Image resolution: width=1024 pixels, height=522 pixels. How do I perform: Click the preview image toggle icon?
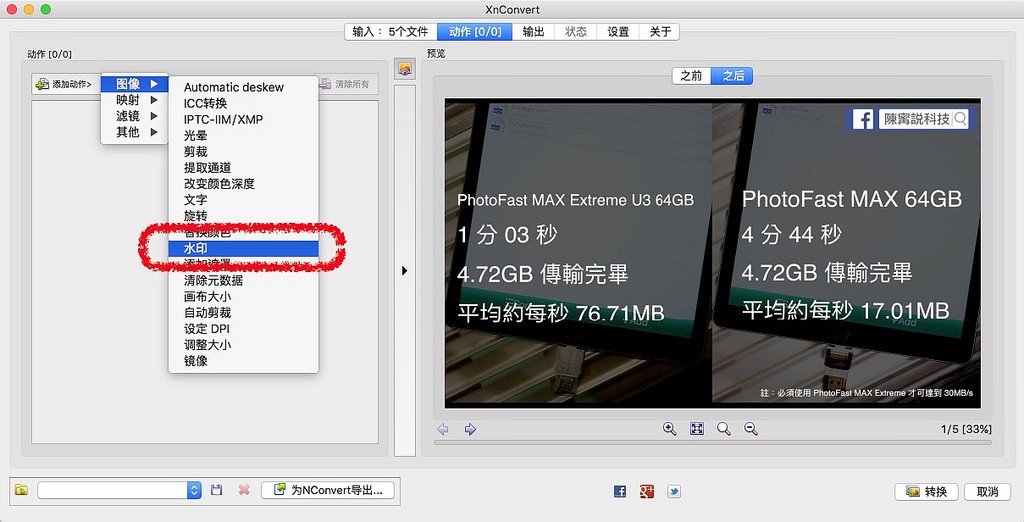tap(405, 69)
